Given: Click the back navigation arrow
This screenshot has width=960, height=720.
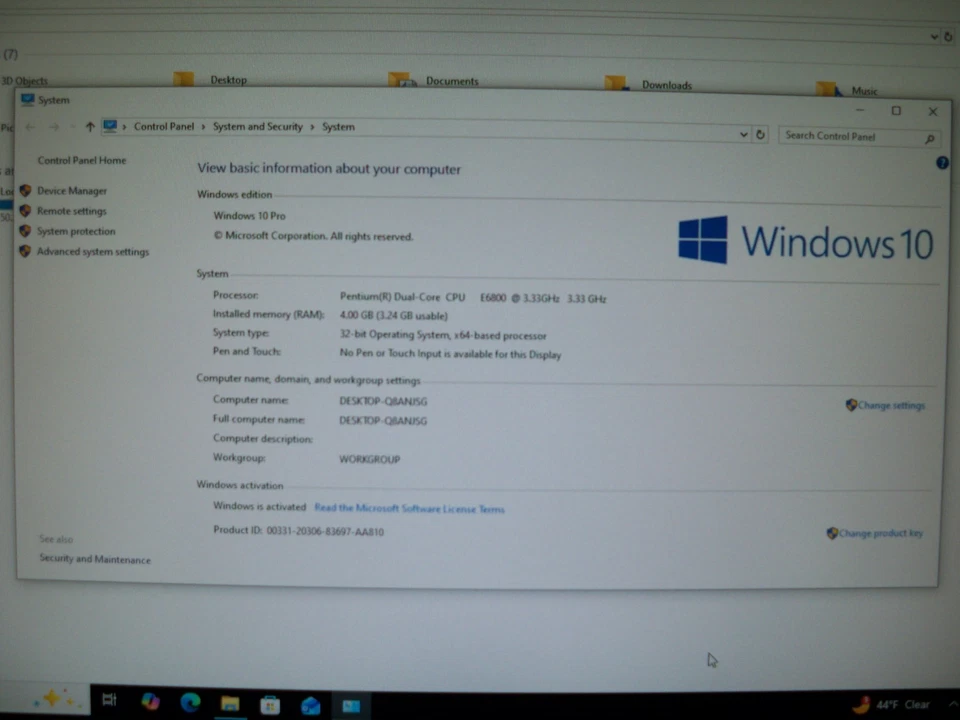Looking at the screenshot, I should pos(30,127).
